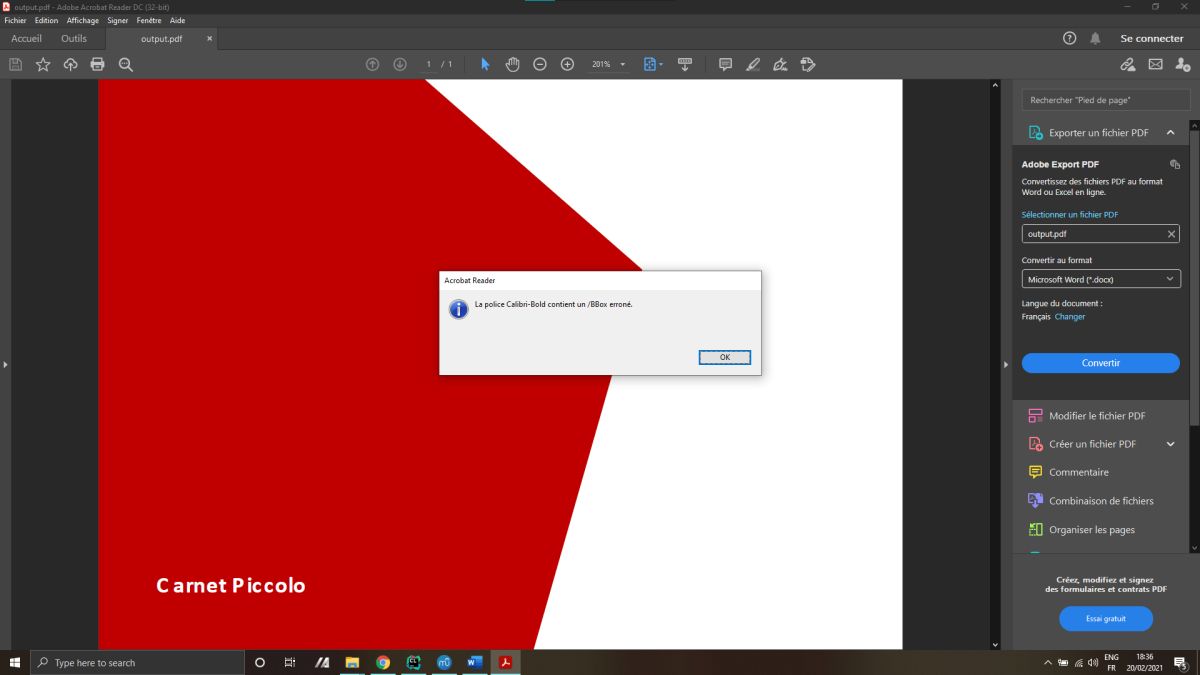
Task: Click Se connecter sign-in button
Action: click(x=1152, y=38)
